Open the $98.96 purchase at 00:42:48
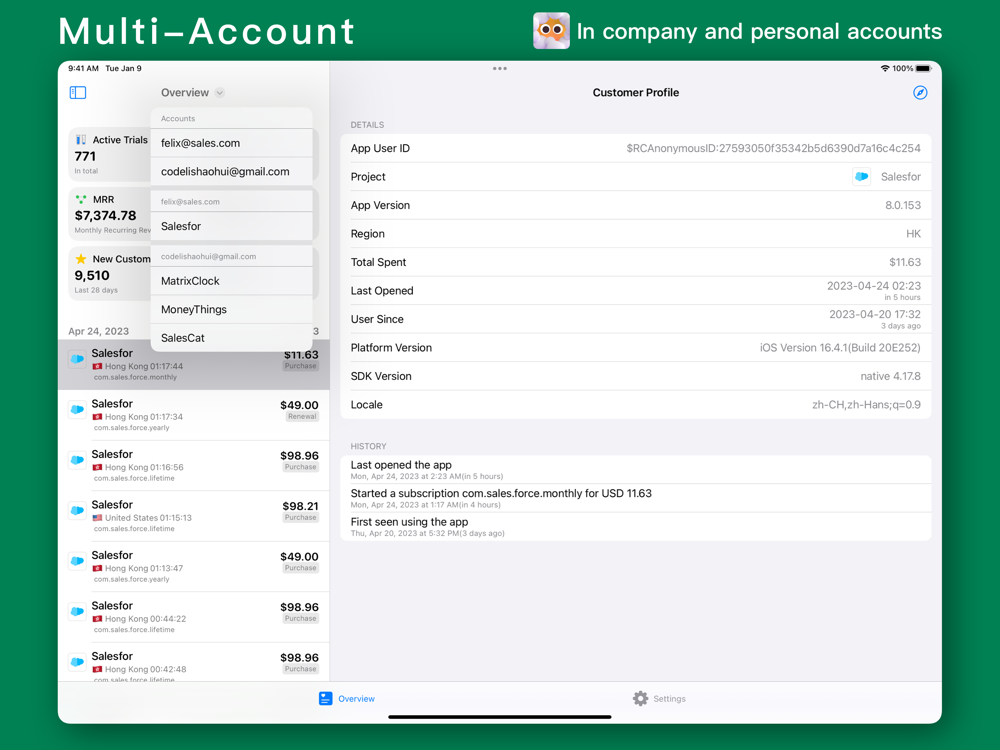This screenshot has height=750, width=1000. coord(194,662)
